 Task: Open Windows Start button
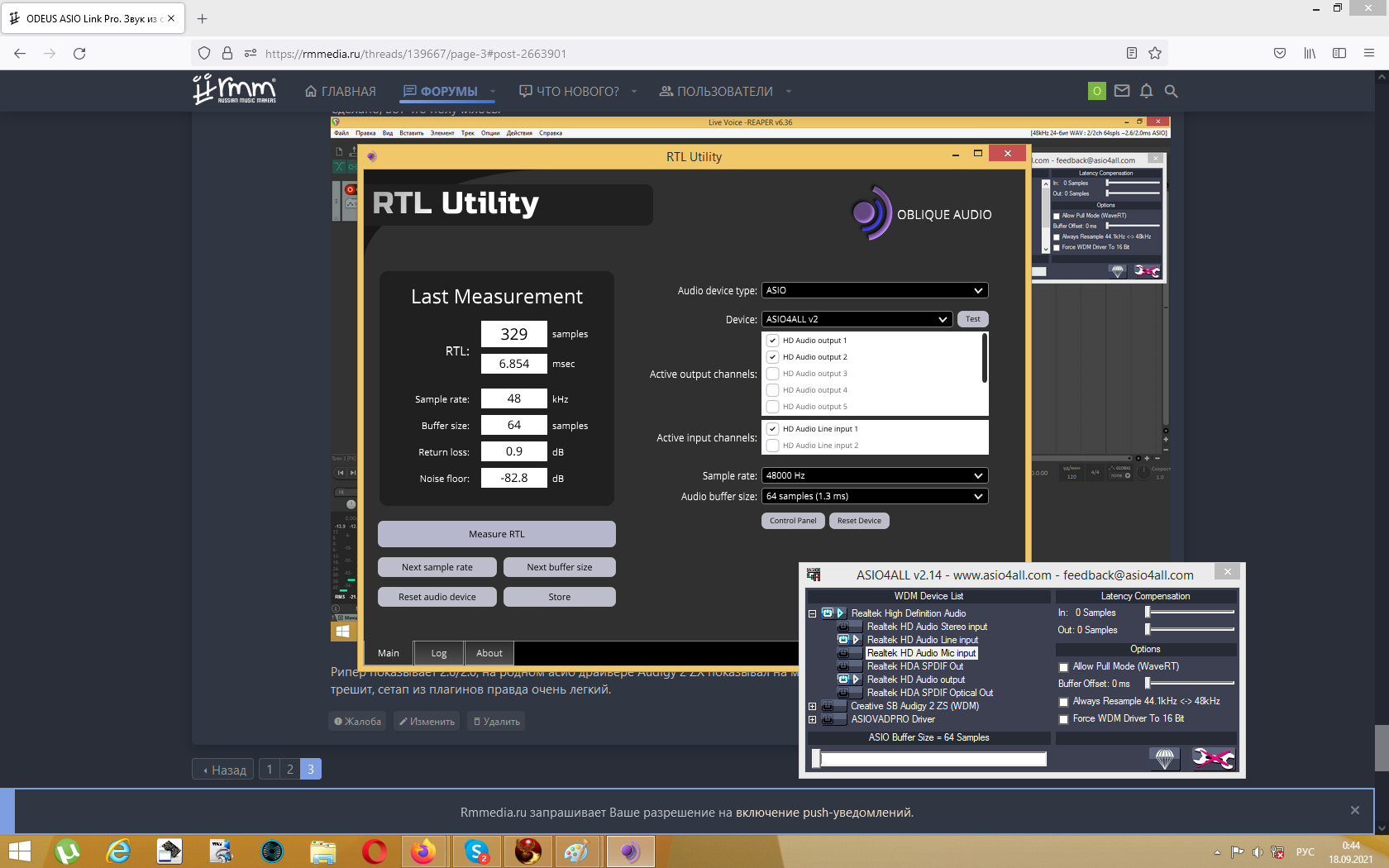click(x=18, y=851)
